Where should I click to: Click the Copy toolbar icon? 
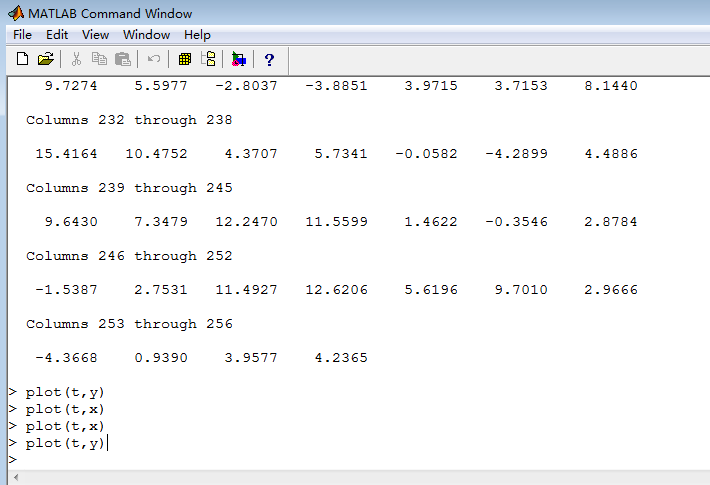pos(99,59)
